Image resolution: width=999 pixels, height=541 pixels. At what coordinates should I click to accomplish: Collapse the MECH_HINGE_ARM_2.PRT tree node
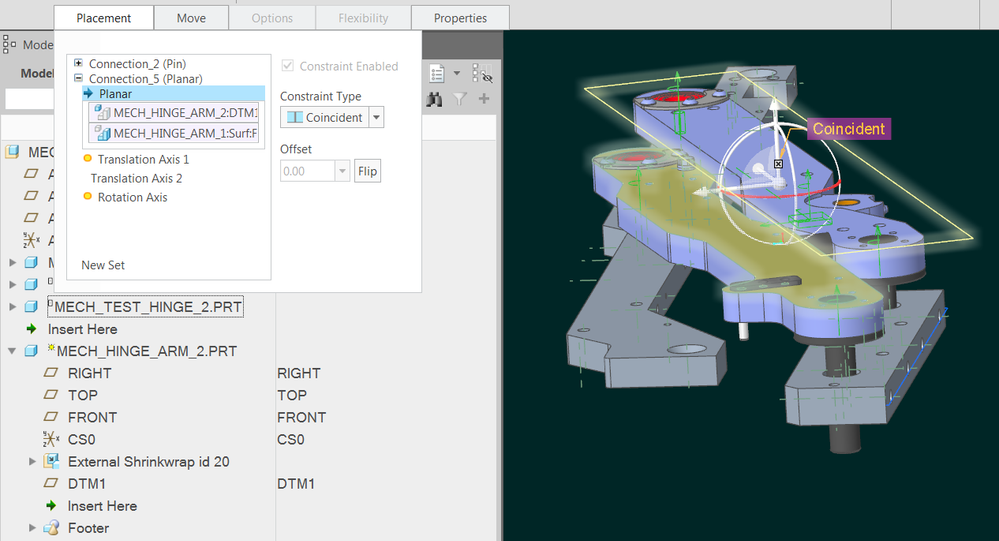coord(12,351)
